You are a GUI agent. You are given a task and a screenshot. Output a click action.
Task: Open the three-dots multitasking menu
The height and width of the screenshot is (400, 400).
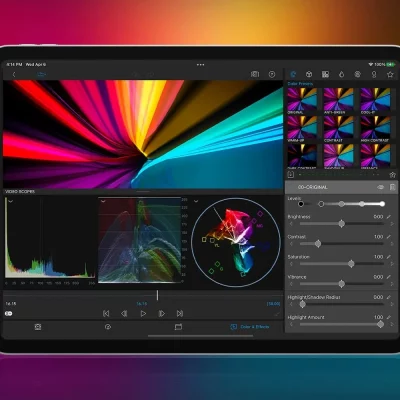pos(200,65)
